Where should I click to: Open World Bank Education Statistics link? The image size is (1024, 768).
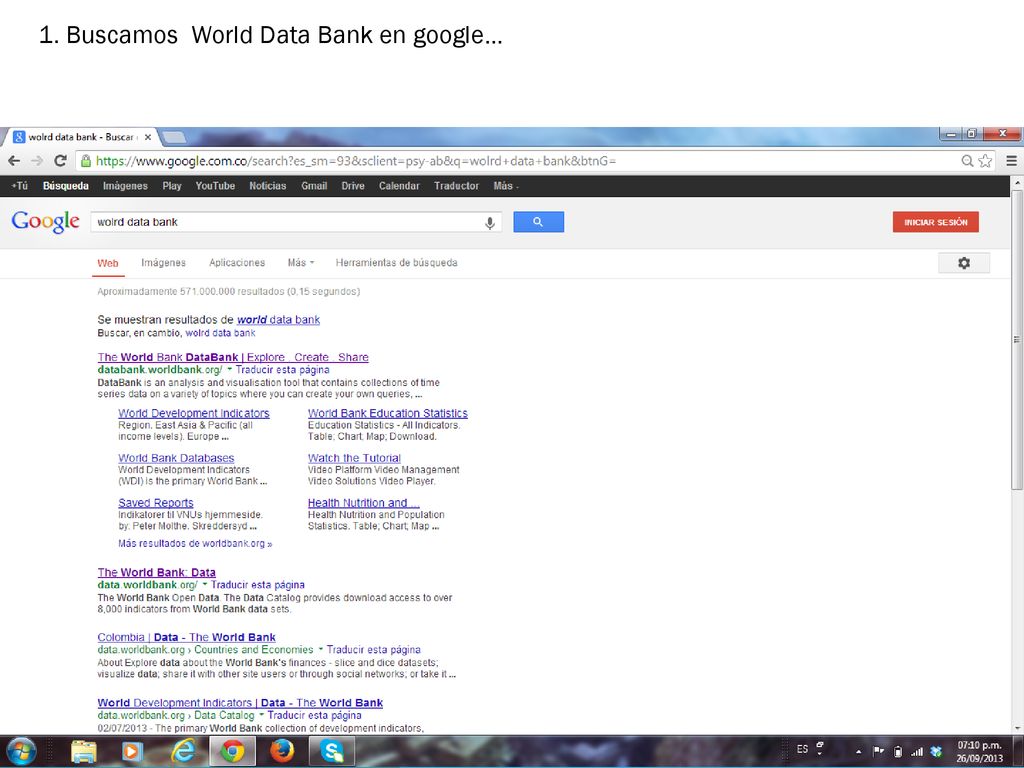pyautogui.click(x=388, y=413)
